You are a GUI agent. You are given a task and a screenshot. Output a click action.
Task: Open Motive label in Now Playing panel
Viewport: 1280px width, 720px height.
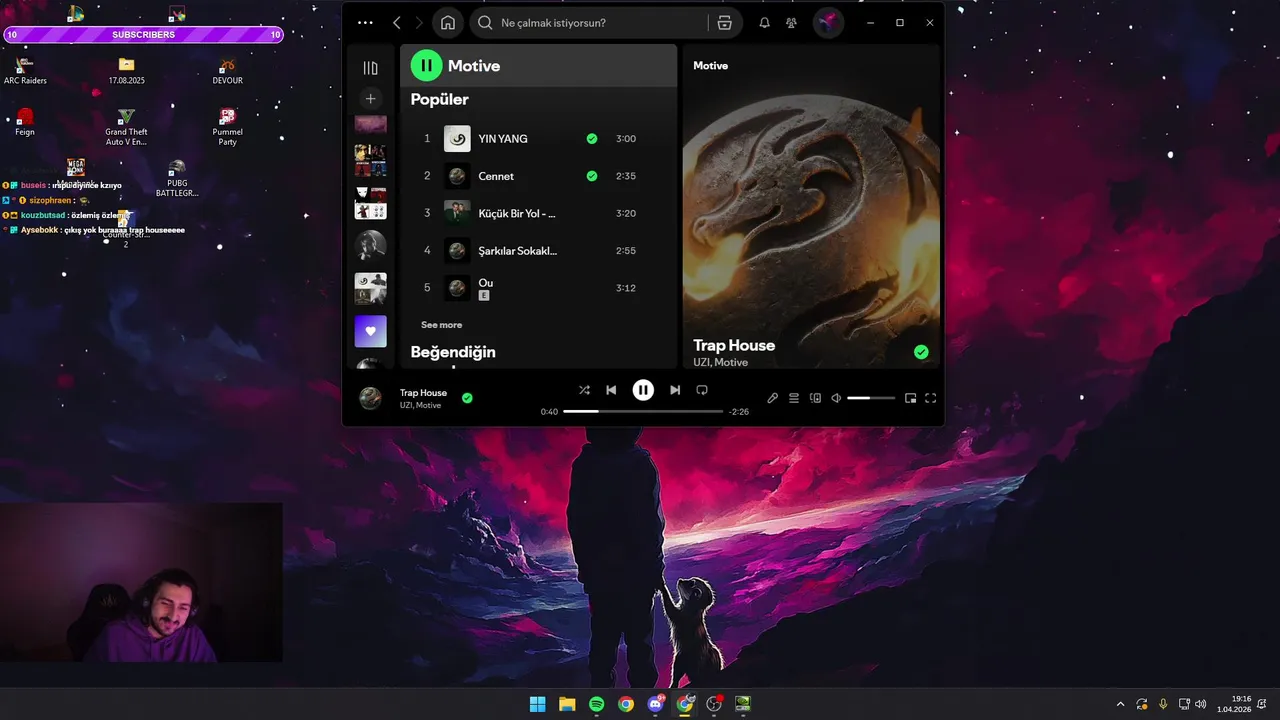[x=710, y=66]
